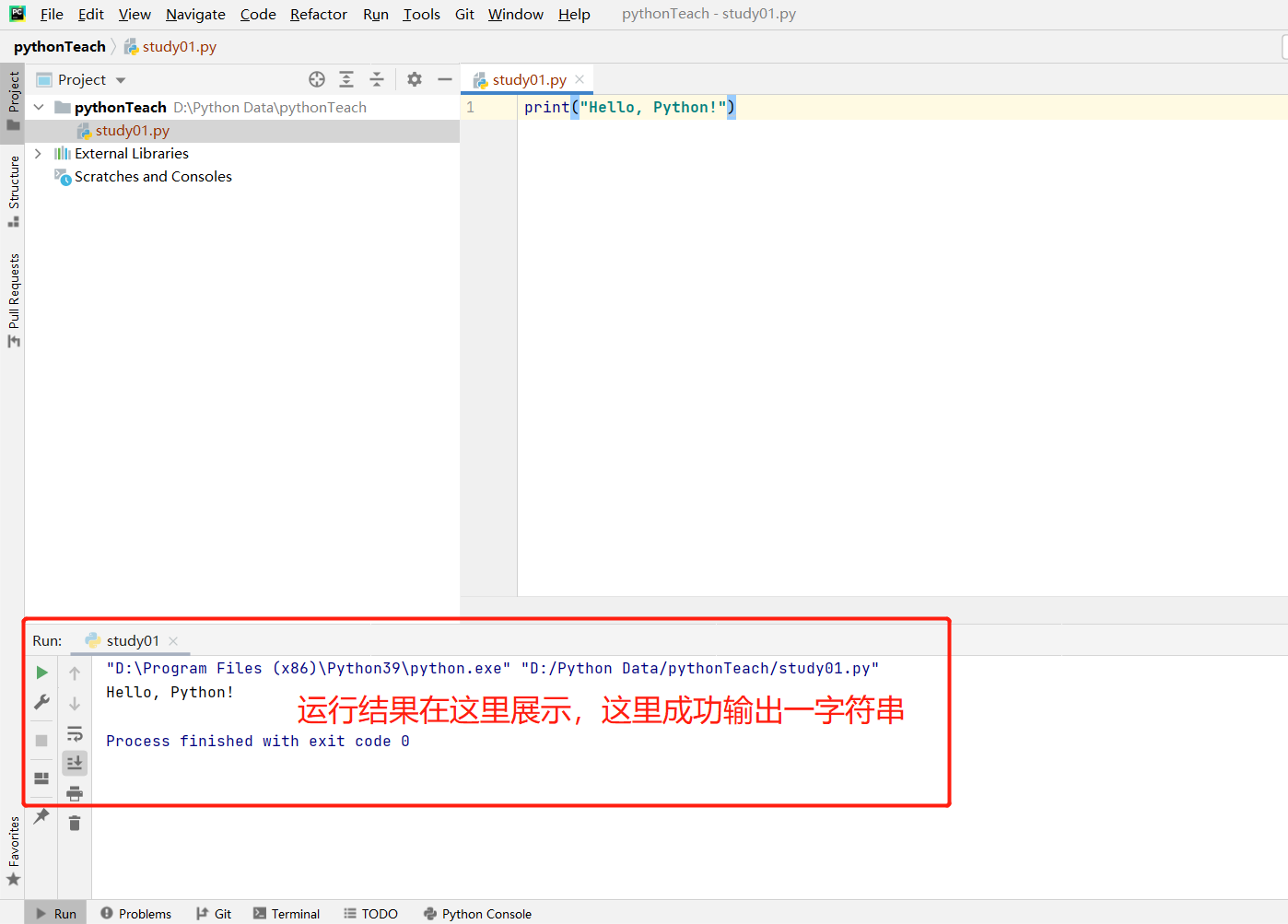Click line number 1 in editor gutter
This screenshot has height=924, width=1288.
470,107
